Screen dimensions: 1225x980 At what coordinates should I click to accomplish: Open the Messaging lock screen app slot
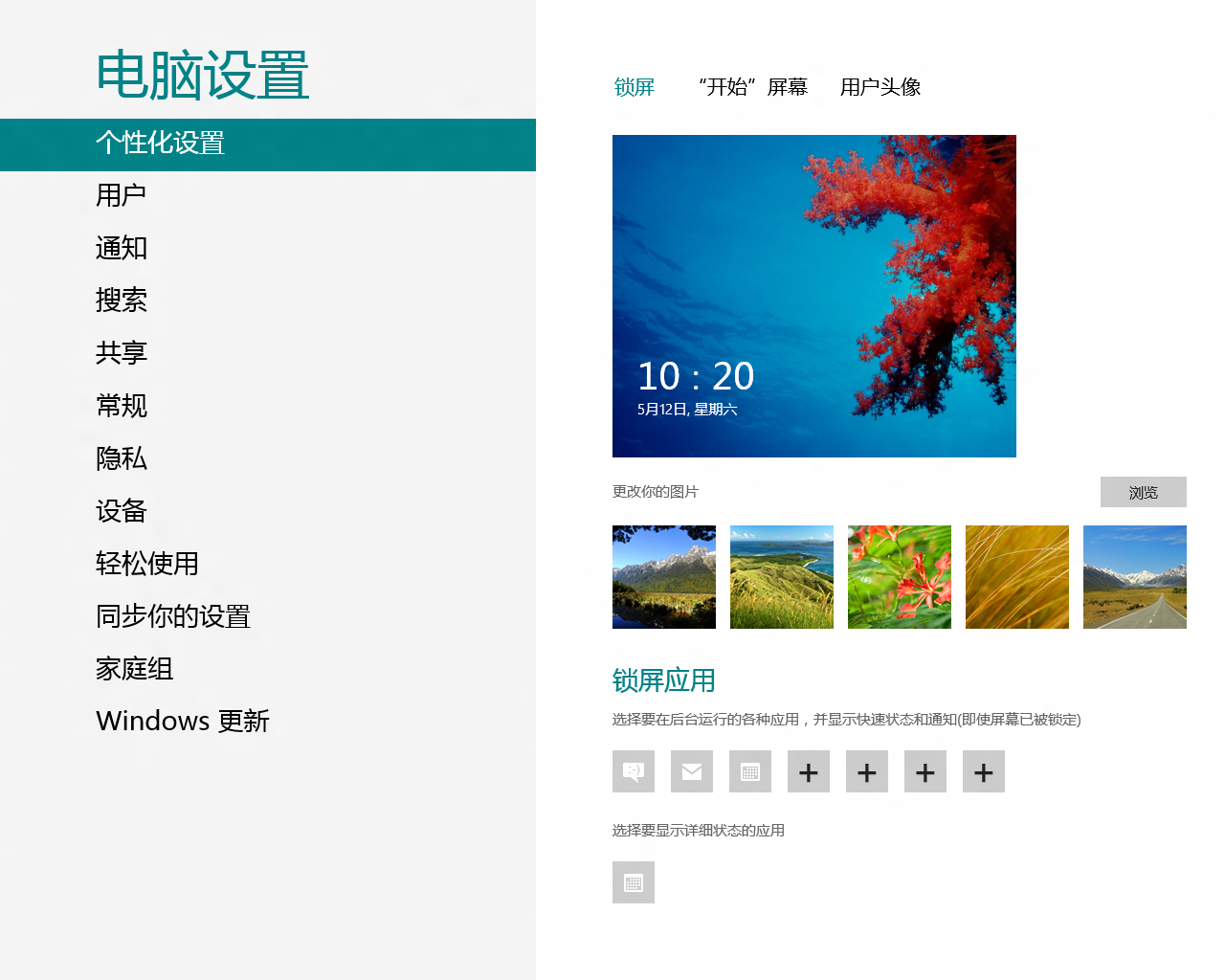click(x=634, y=771)
